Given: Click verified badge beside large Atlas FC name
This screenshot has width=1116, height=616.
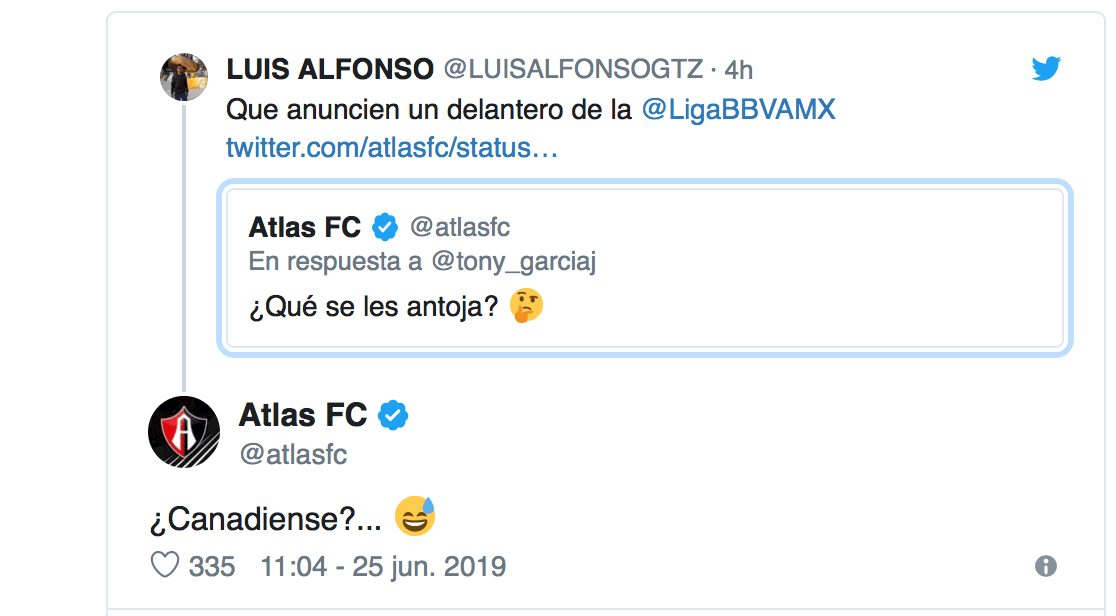Looking at the screenshot, I should [394, 415].
